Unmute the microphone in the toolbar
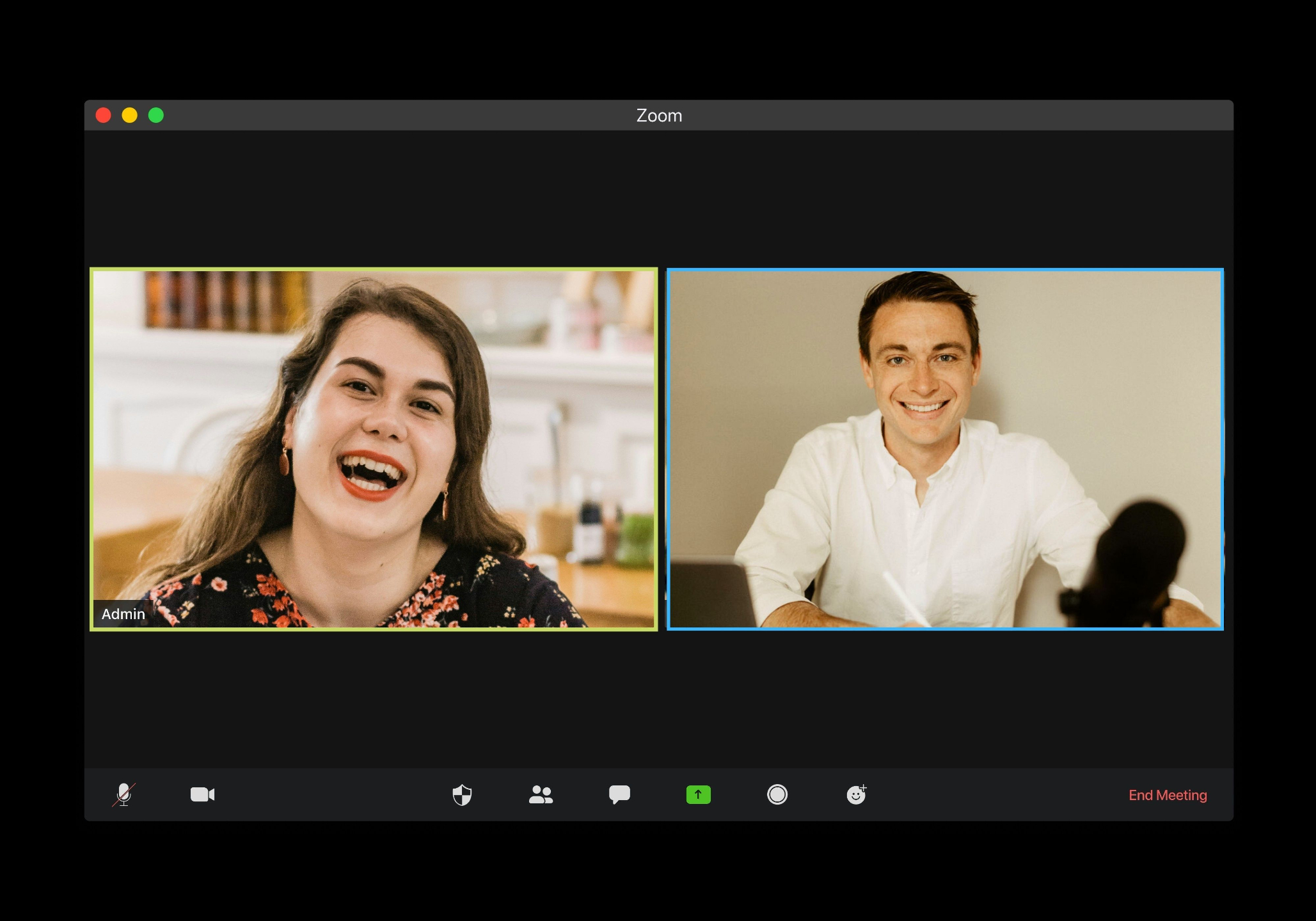The image size is (1316, 921). pos(123,794)
